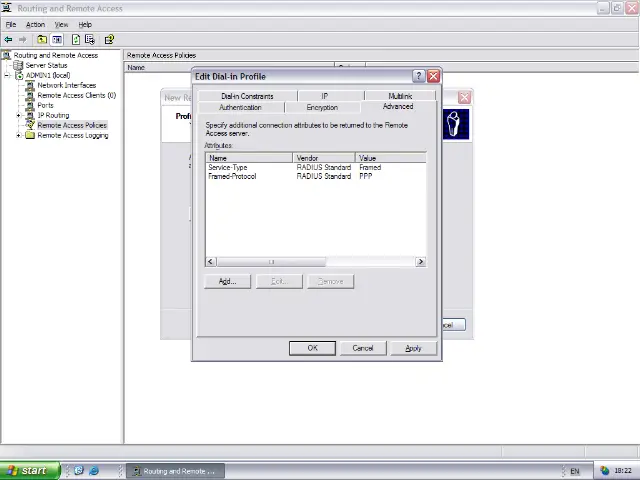Click the EN language indicator in taskbar
640x480 pixels.
[x=575, y=471]
